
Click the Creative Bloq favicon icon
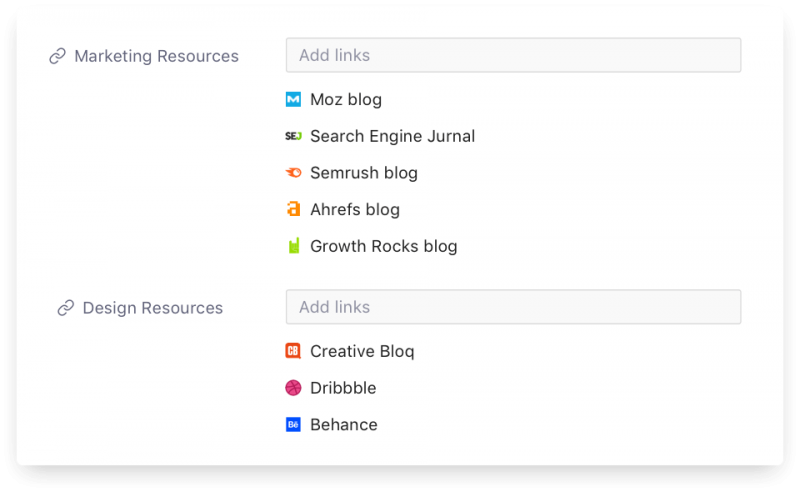click(293, 351)
